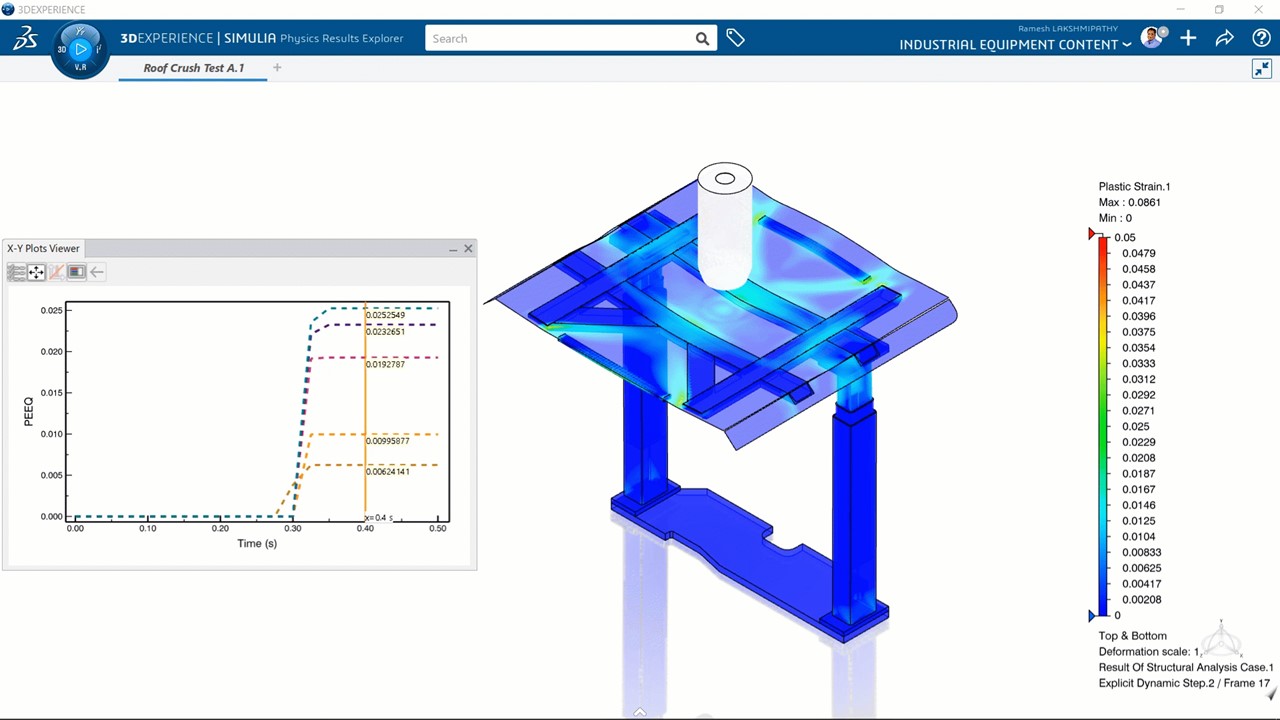Click the Plastic Strain color legend bar
The image size is (1280, 720).
pos(1103,425)
